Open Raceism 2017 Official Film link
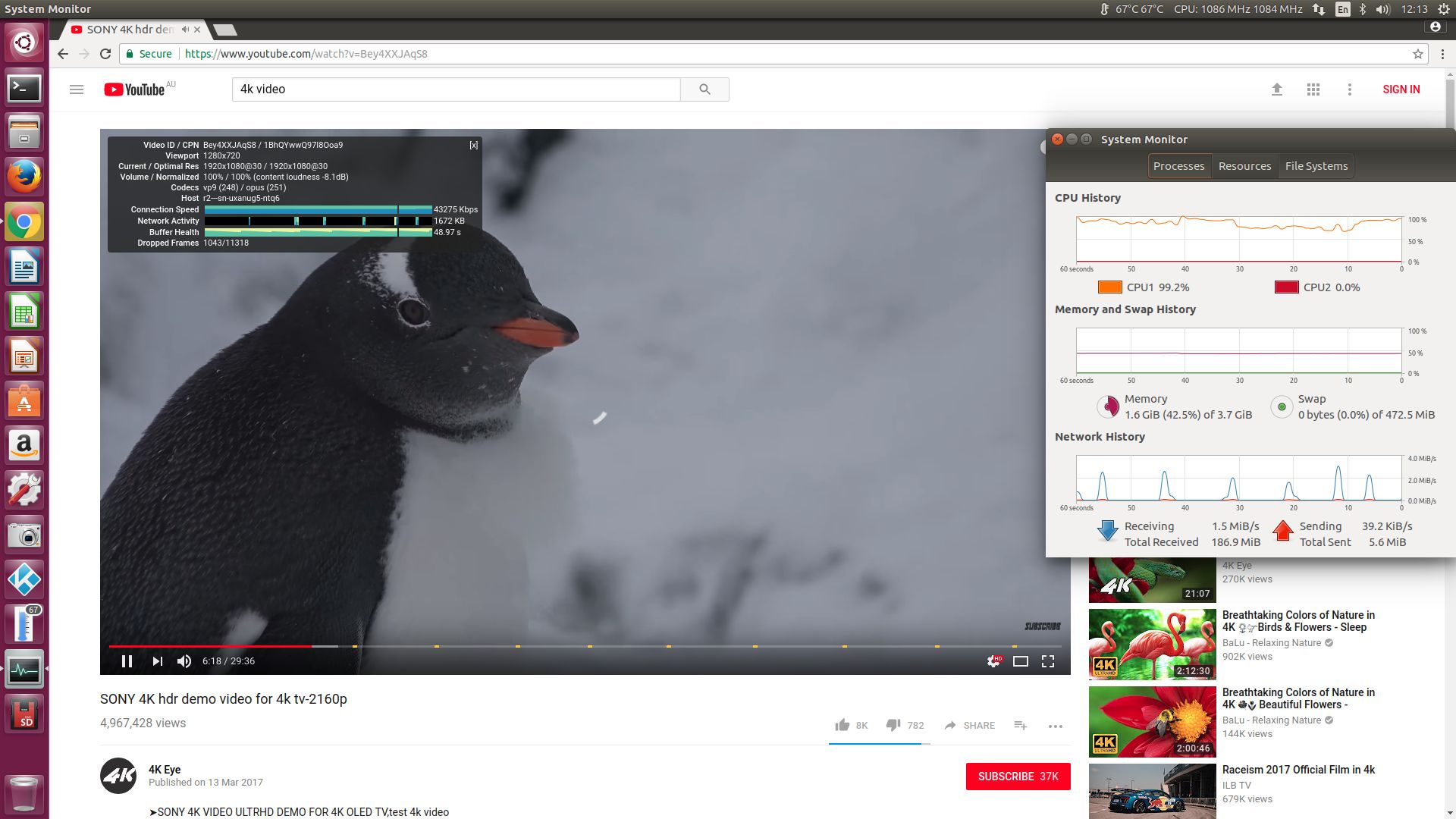The height and width of the screenshot is (819, 1456). click(1298, 770)
